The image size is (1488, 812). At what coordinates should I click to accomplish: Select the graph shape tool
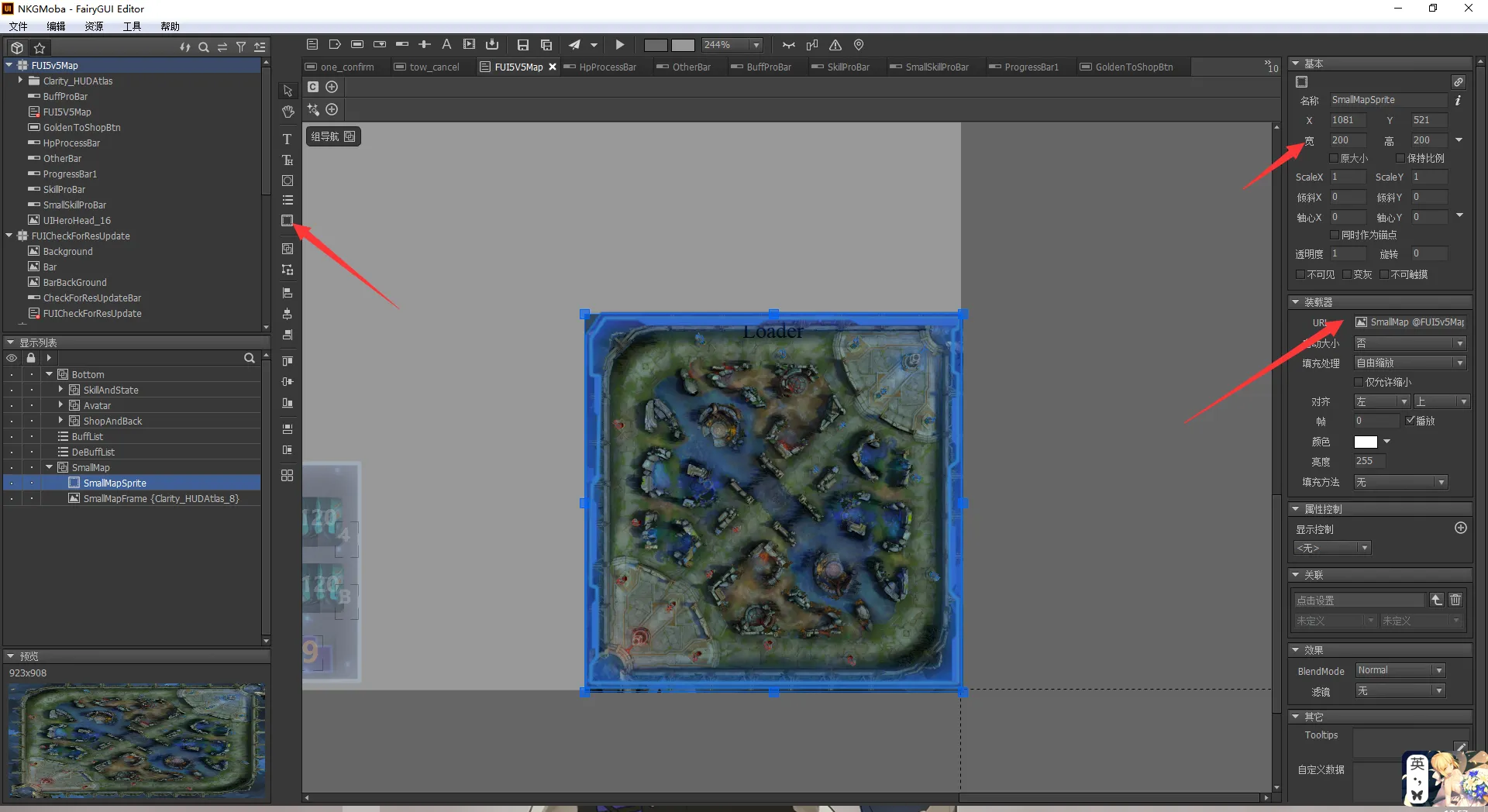(288, 181)
